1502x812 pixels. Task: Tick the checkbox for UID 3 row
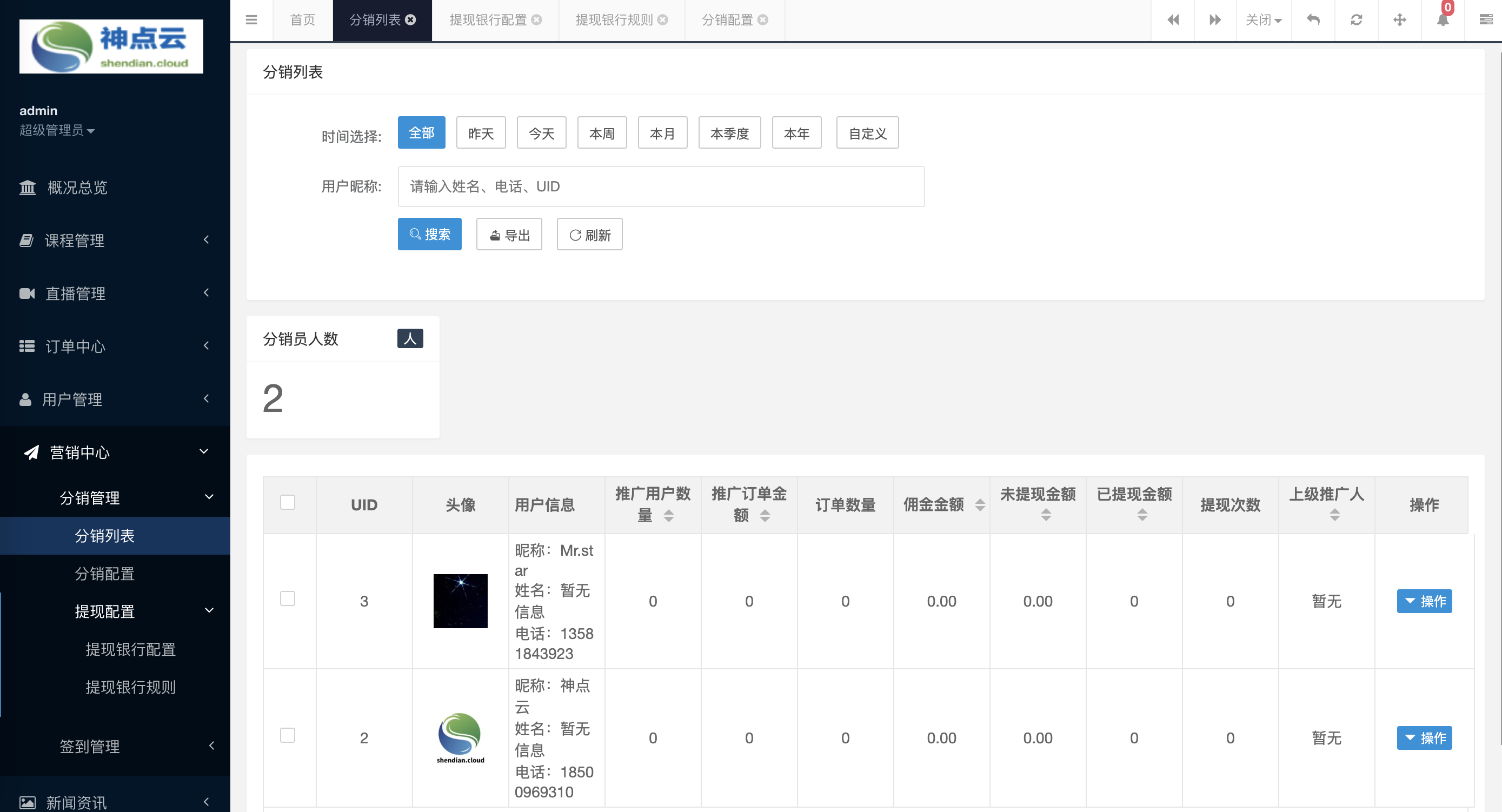coord(288,598)
